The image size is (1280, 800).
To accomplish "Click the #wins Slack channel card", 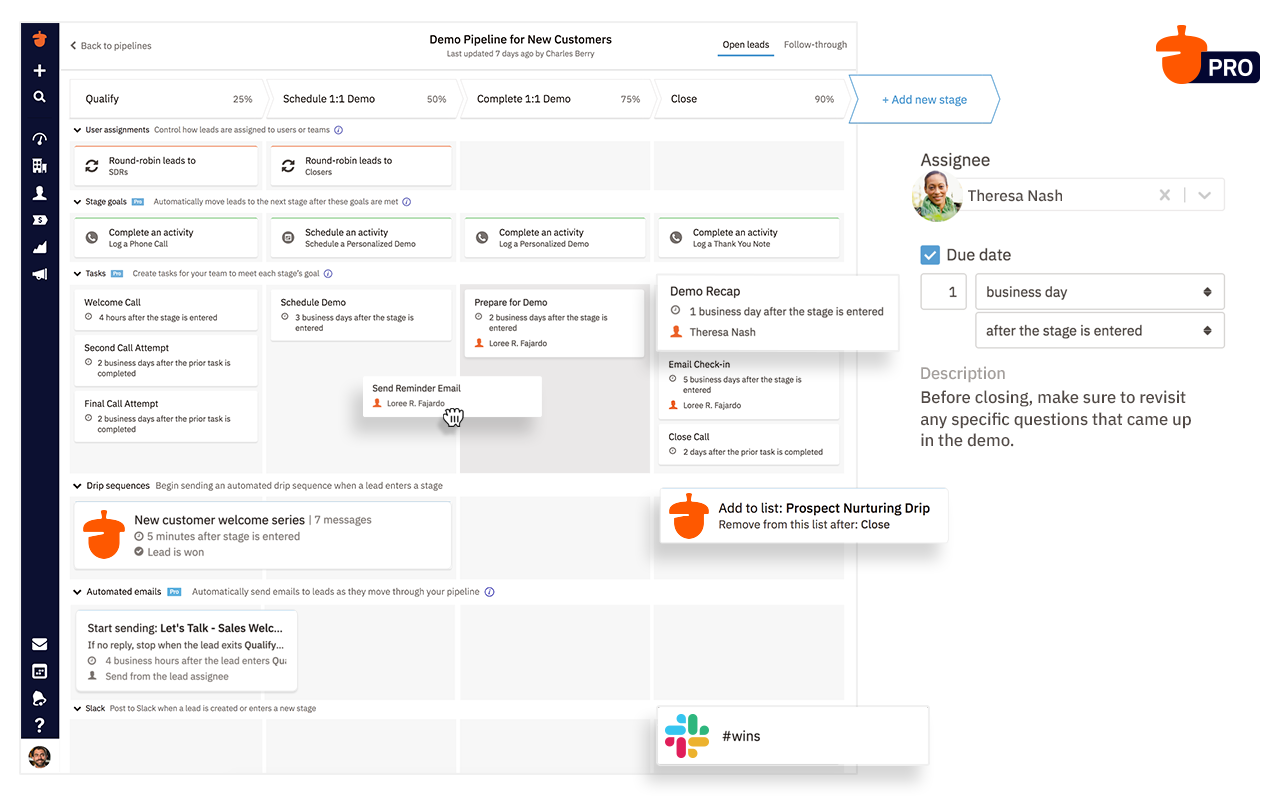I will [792, 736].
